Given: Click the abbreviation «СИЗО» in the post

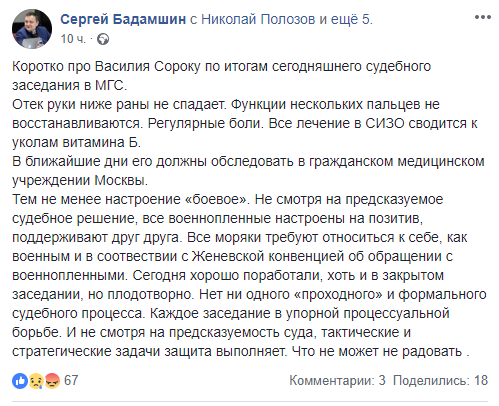Looking at the screenshot, I should [385, 123].
